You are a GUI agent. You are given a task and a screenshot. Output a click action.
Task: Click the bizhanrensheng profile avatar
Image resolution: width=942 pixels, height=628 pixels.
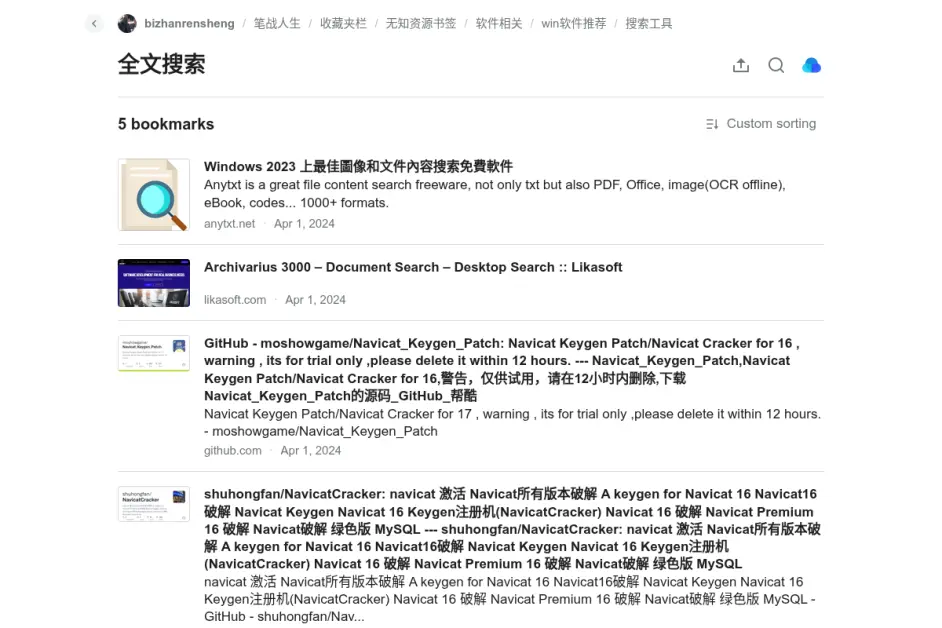coord(127,23)
